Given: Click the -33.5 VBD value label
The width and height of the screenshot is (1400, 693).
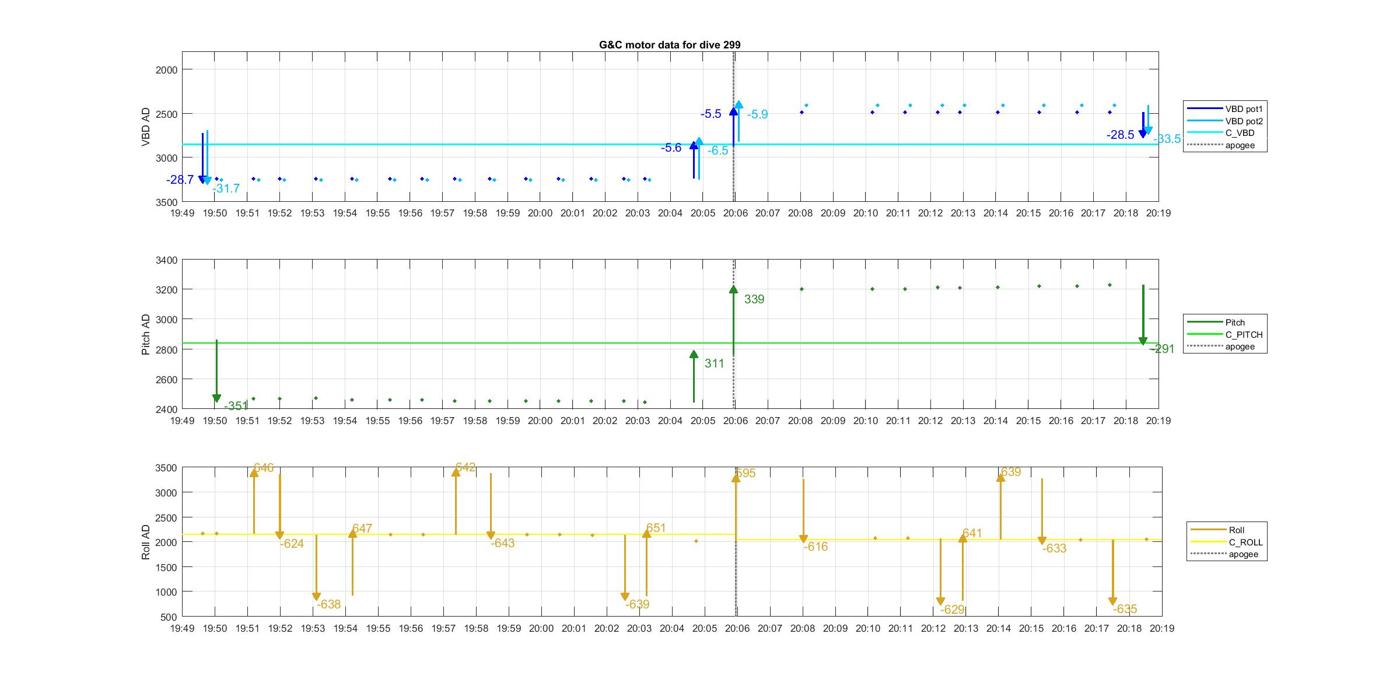Looking at the screenshot, I should click(1167, 139).
